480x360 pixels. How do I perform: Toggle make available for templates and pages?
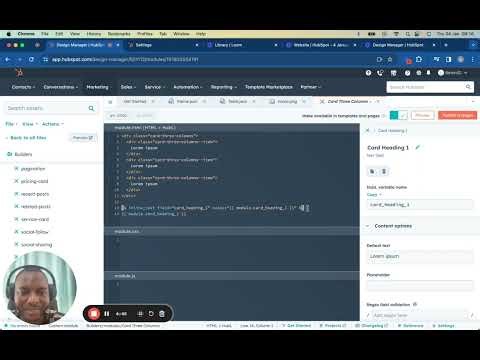(398, 116)
